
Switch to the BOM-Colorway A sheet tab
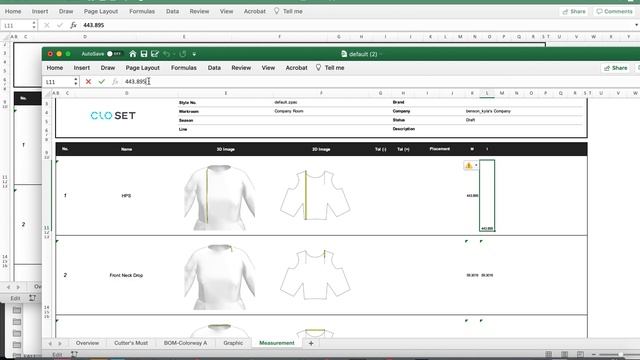click(x=185, y=343)
